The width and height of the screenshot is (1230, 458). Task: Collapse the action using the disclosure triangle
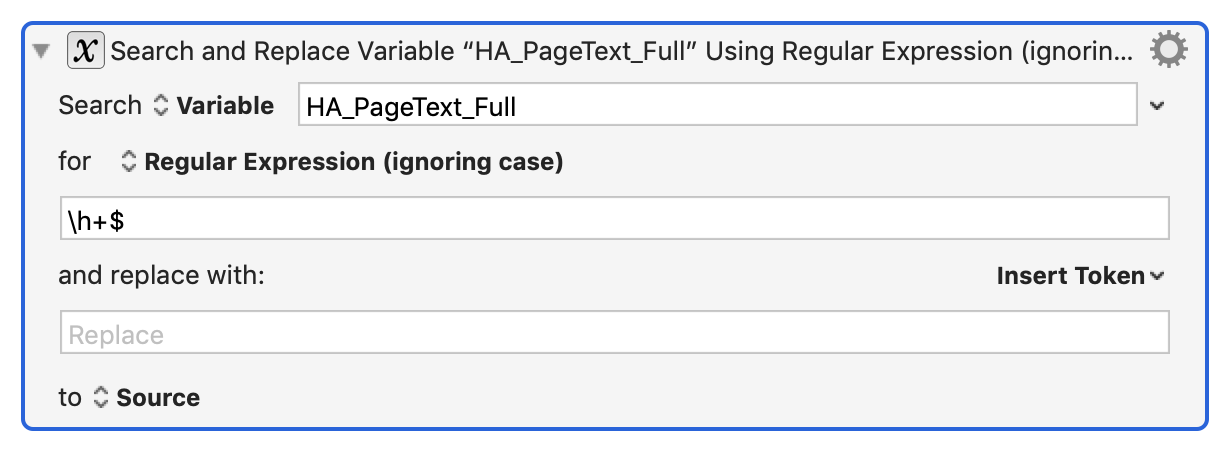[x=41, y=51]
